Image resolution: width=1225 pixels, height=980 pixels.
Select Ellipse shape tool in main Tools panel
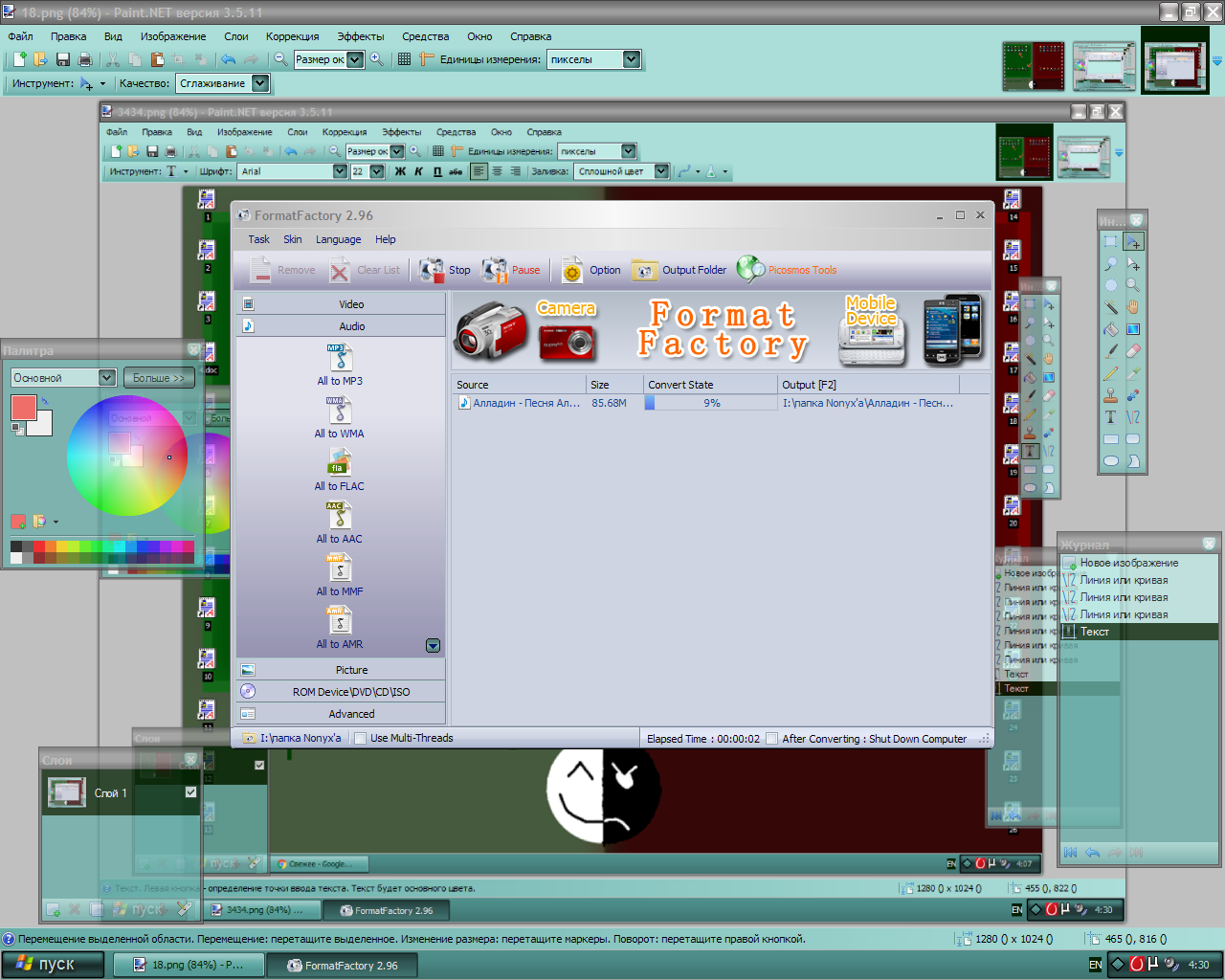coord(1110,461)
